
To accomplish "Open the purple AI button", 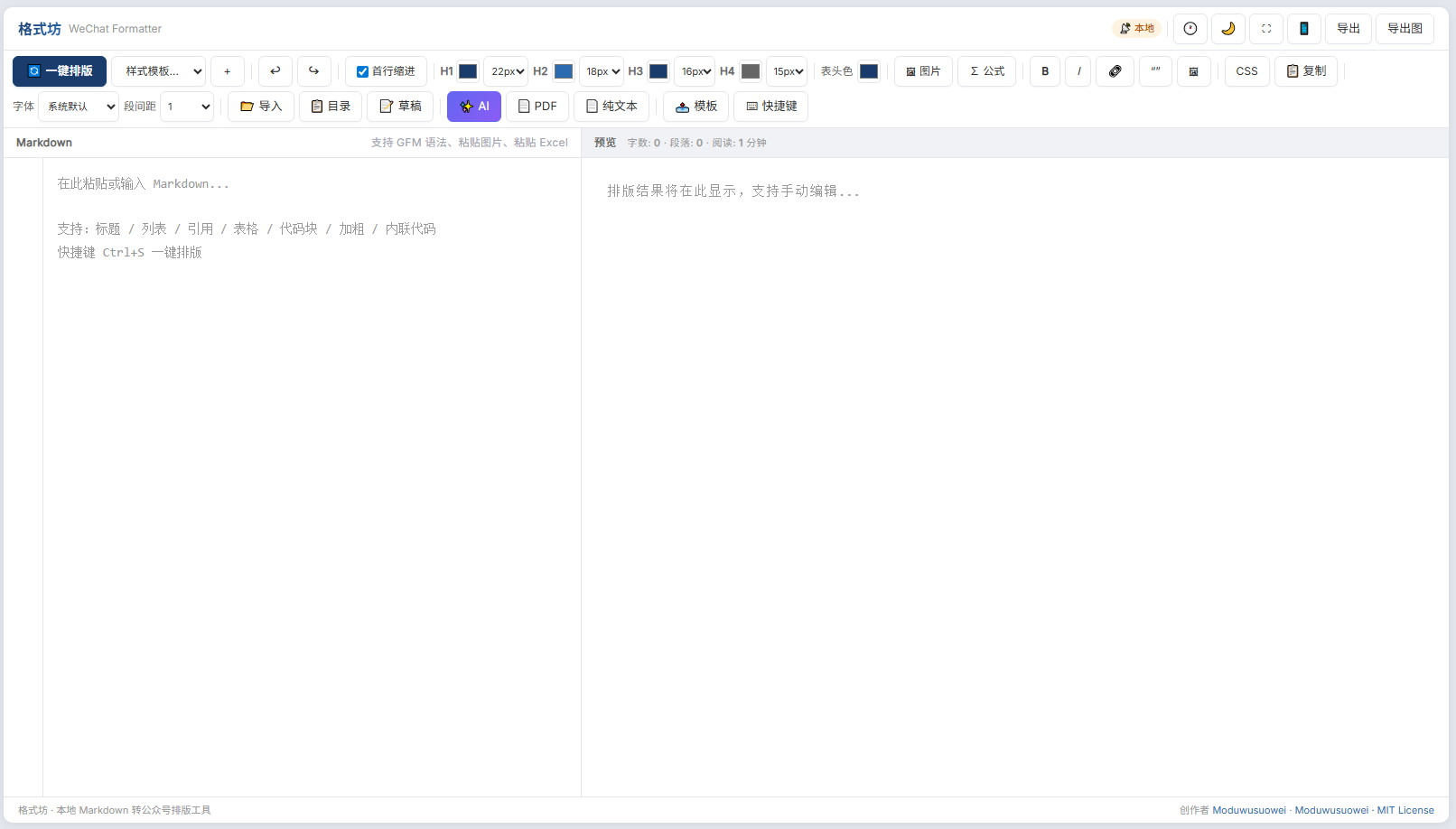I will 474,107.
